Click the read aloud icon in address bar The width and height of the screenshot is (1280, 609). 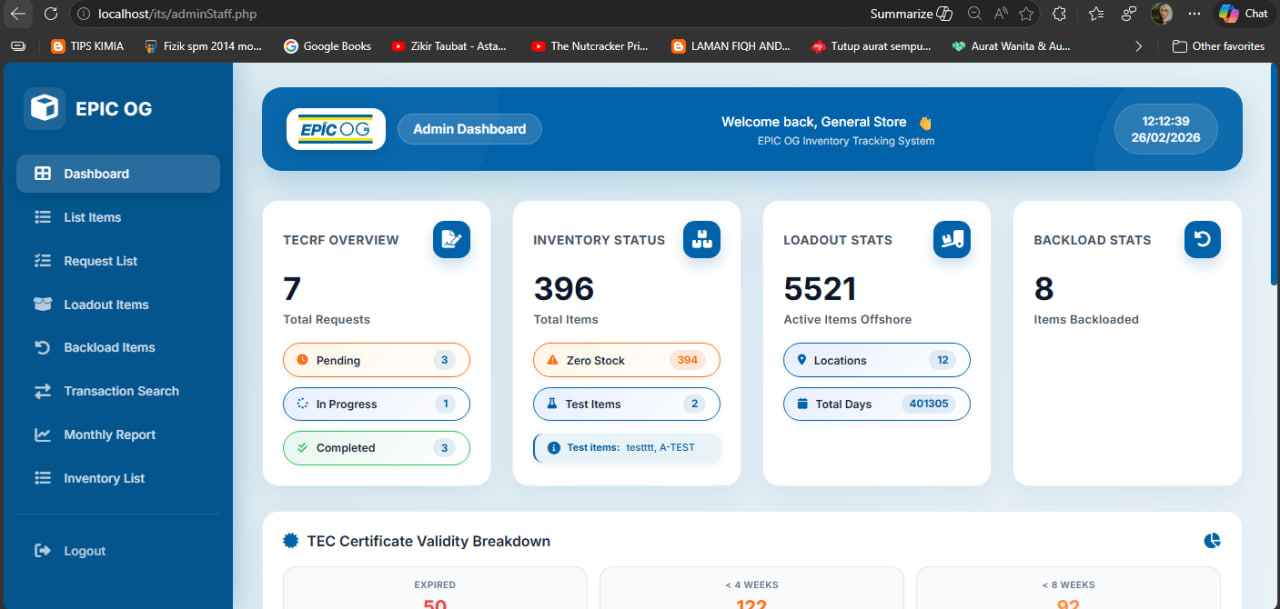pos(1001,14)
